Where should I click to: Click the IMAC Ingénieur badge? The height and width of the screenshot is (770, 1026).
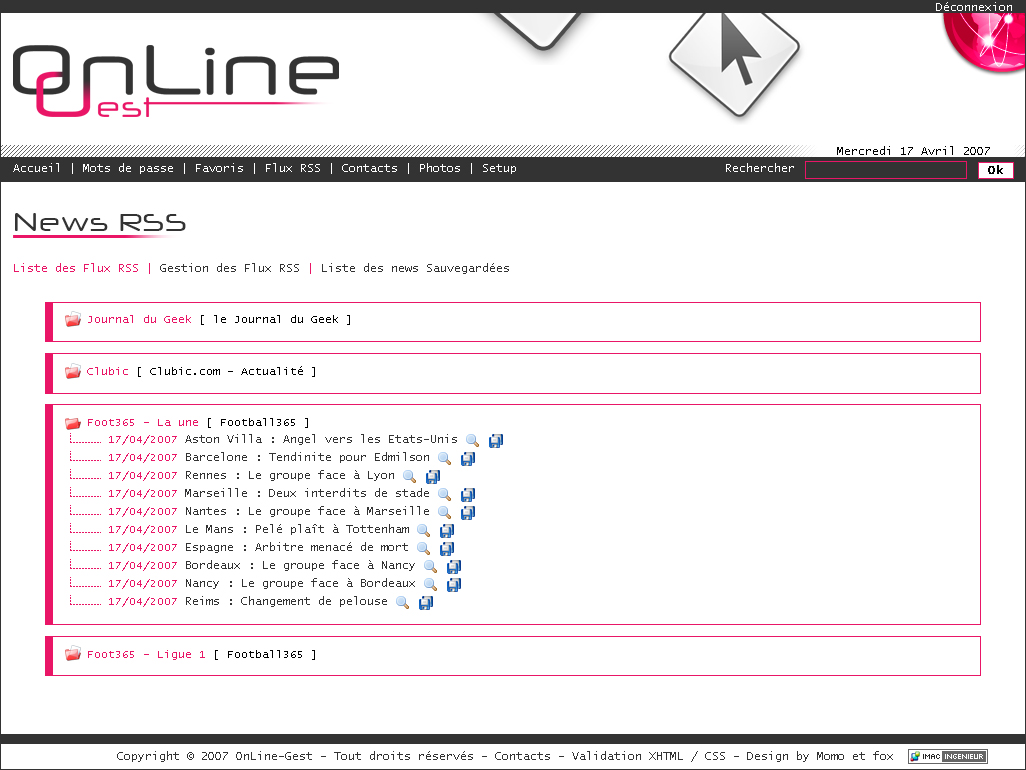click(x=947, y=756)
